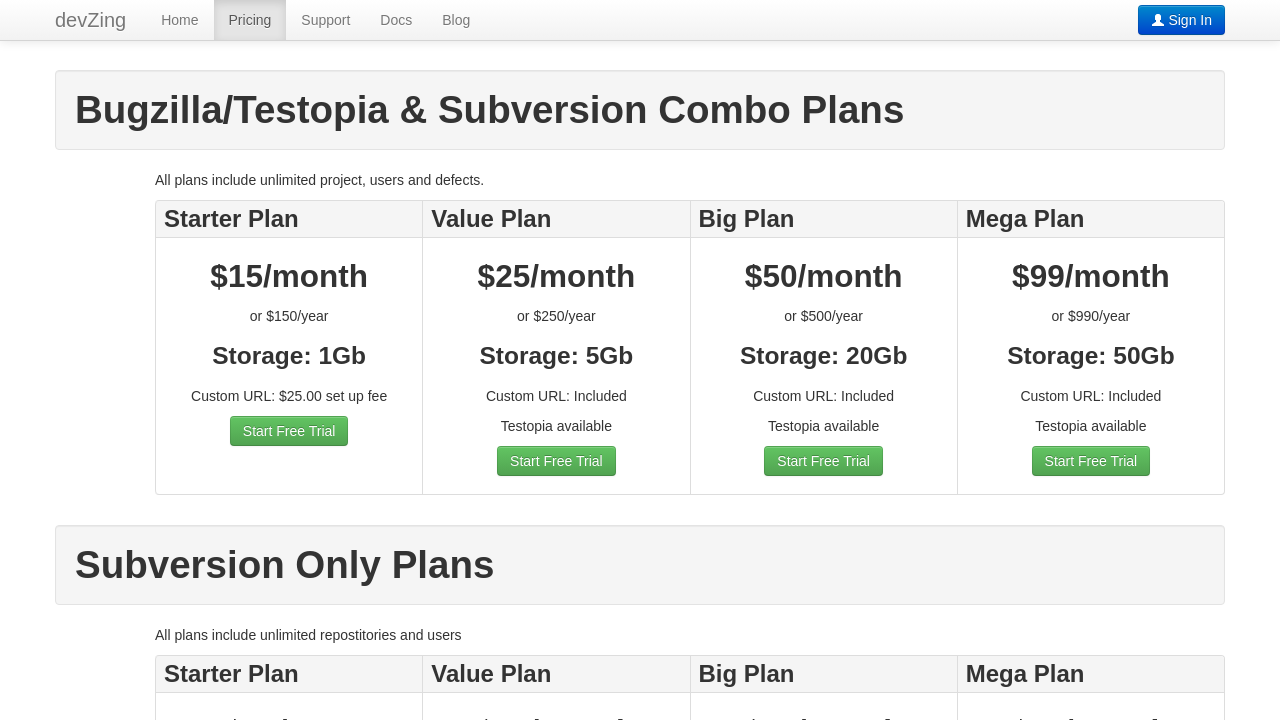Click the $15/month price text
Viewport: 1280px width, 720px height.
click(289, 276)
